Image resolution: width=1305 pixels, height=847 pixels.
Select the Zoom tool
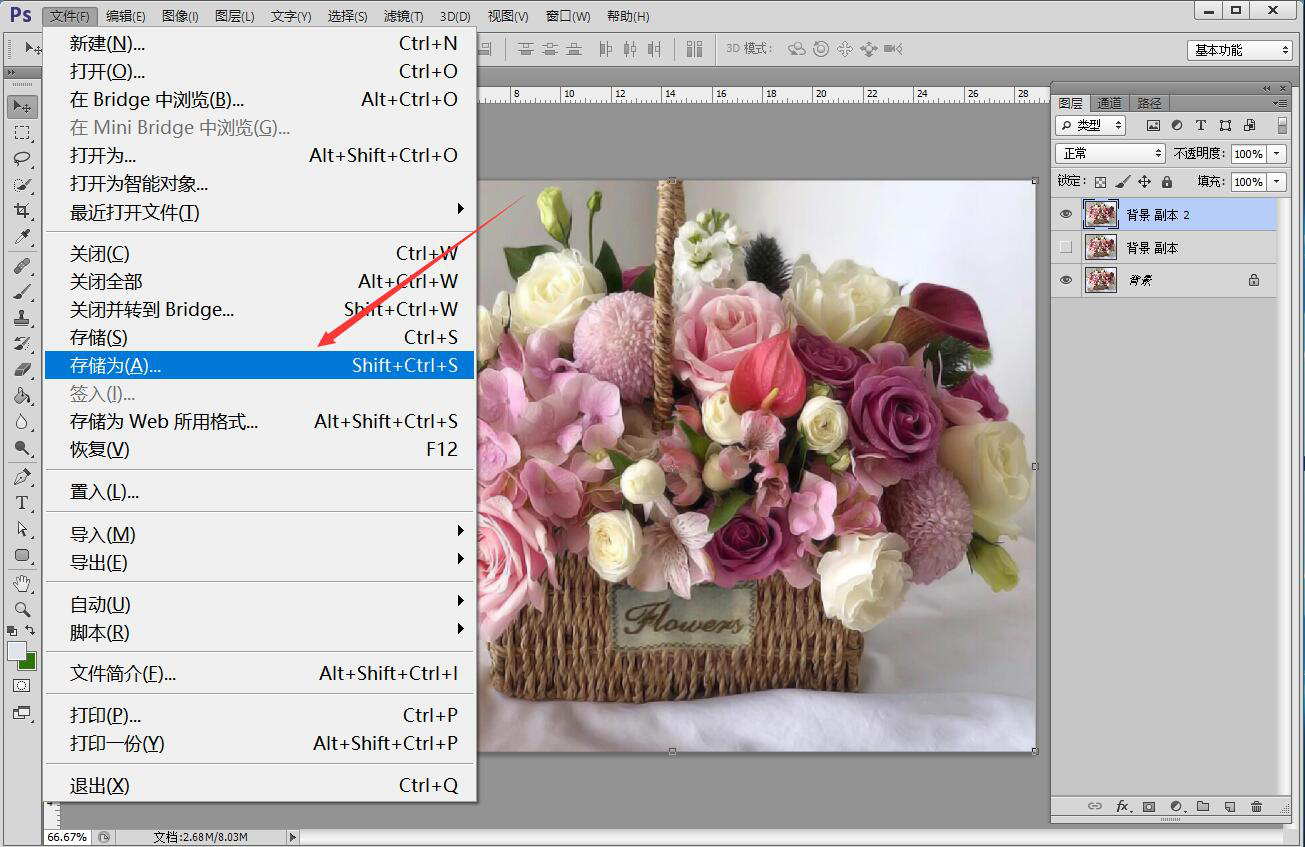tap(22, 609)
